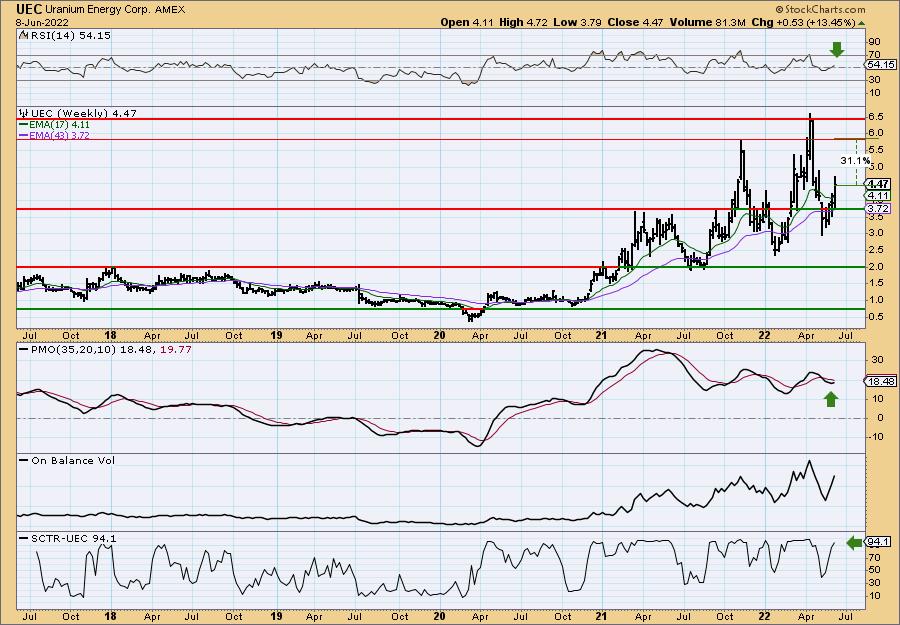Image resolution: width=900 pixels, height=625 pixels.
Task: Click the On Balance Vol label
Action: pos(73,461)
